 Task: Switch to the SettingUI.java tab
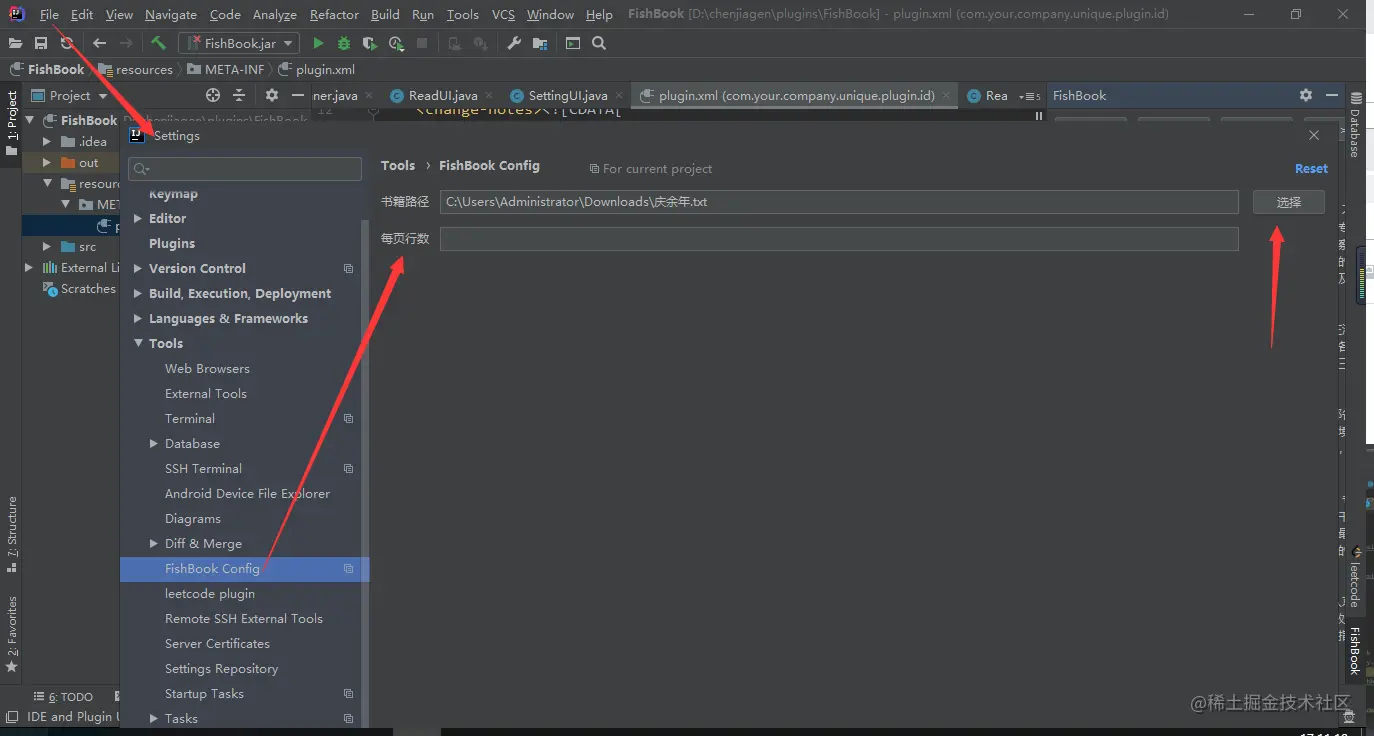pyautogui.click(x=568, y=95)
